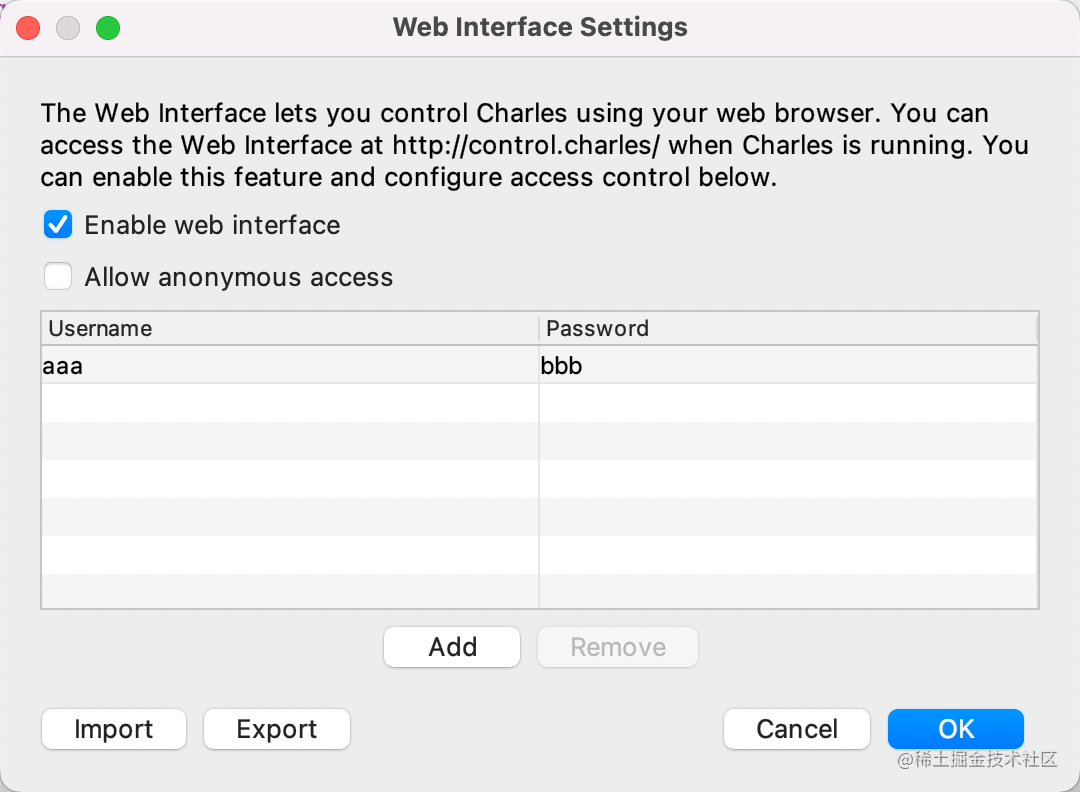
Task: Click the greyed-out Remove button
Action: (x=618, y=647)
